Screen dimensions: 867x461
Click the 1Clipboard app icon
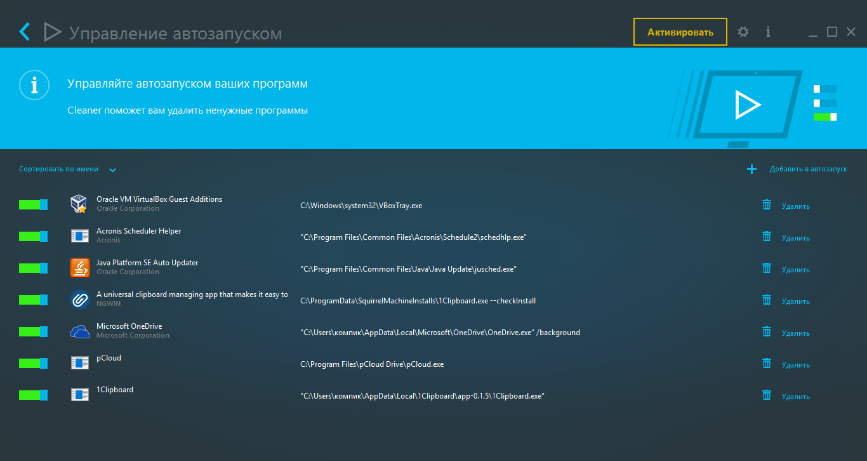coord(80,395)
